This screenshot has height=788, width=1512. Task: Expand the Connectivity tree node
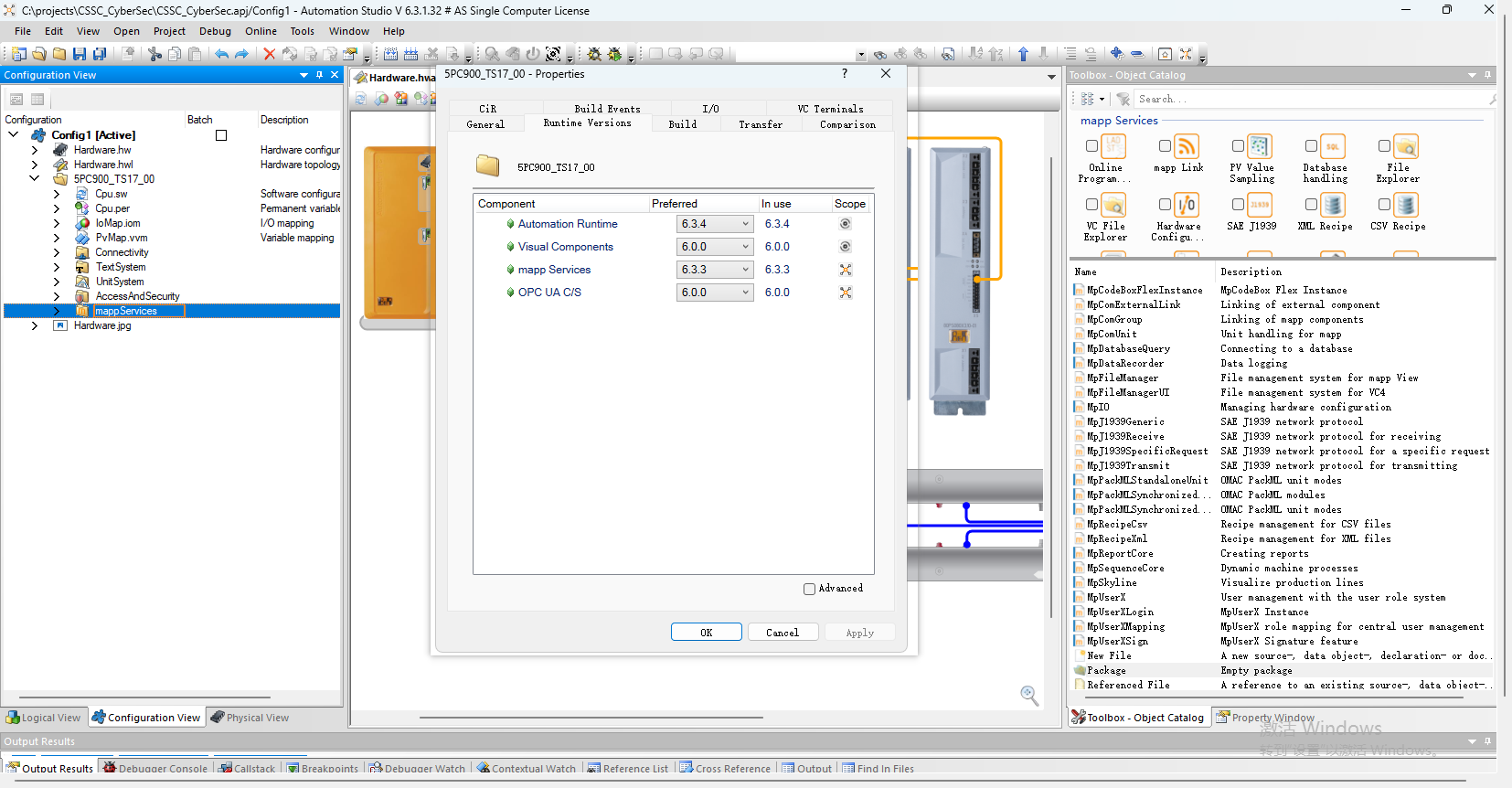(x=57, y=252)
